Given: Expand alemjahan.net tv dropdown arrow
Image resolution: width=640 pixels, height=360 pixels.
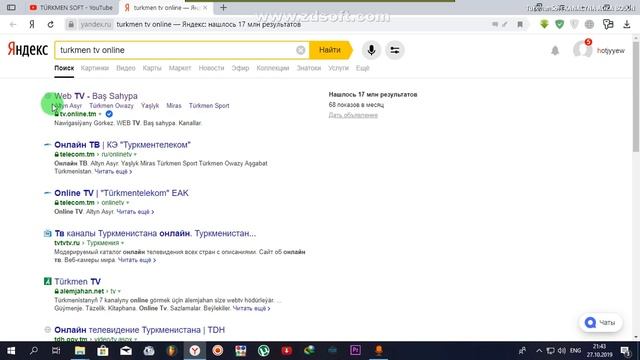Looking at the screenshot, I should (x=119, y=291).
